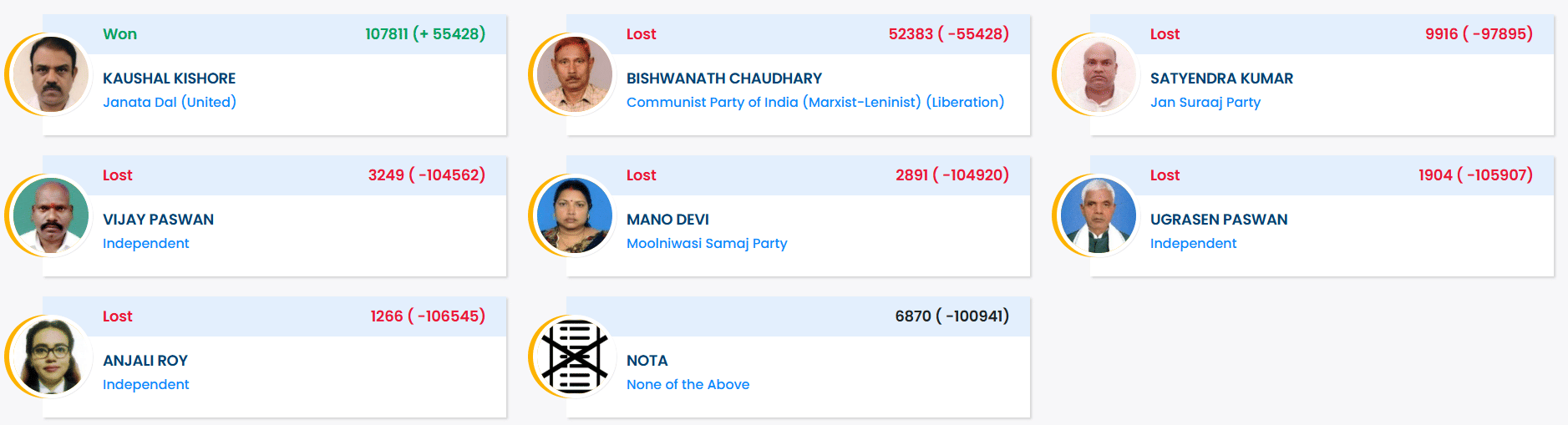
Task: Click Vijay Paswan's candidate photo
Action: point(52,215)
